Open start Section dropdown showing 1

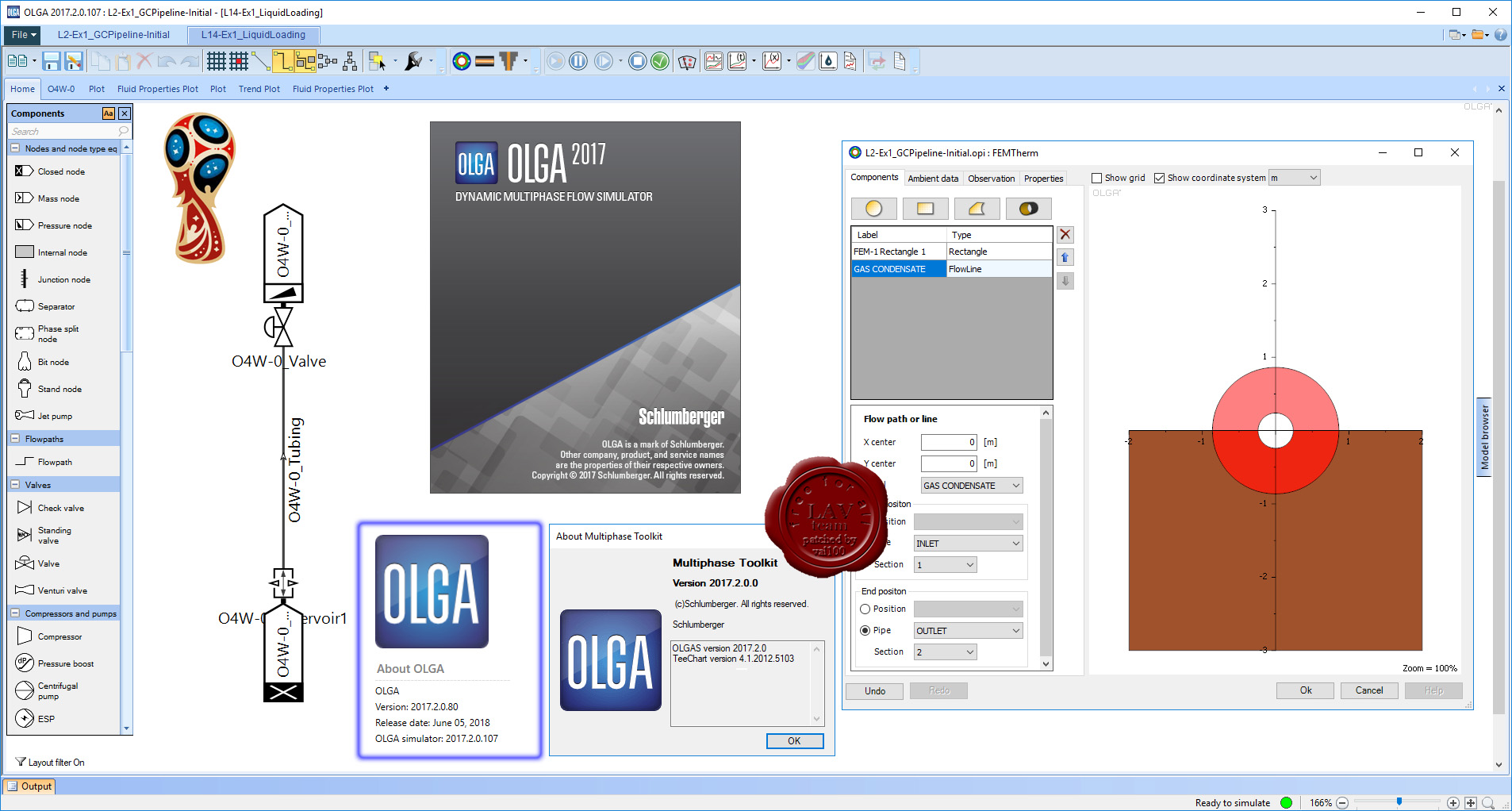tap(945, 565)
